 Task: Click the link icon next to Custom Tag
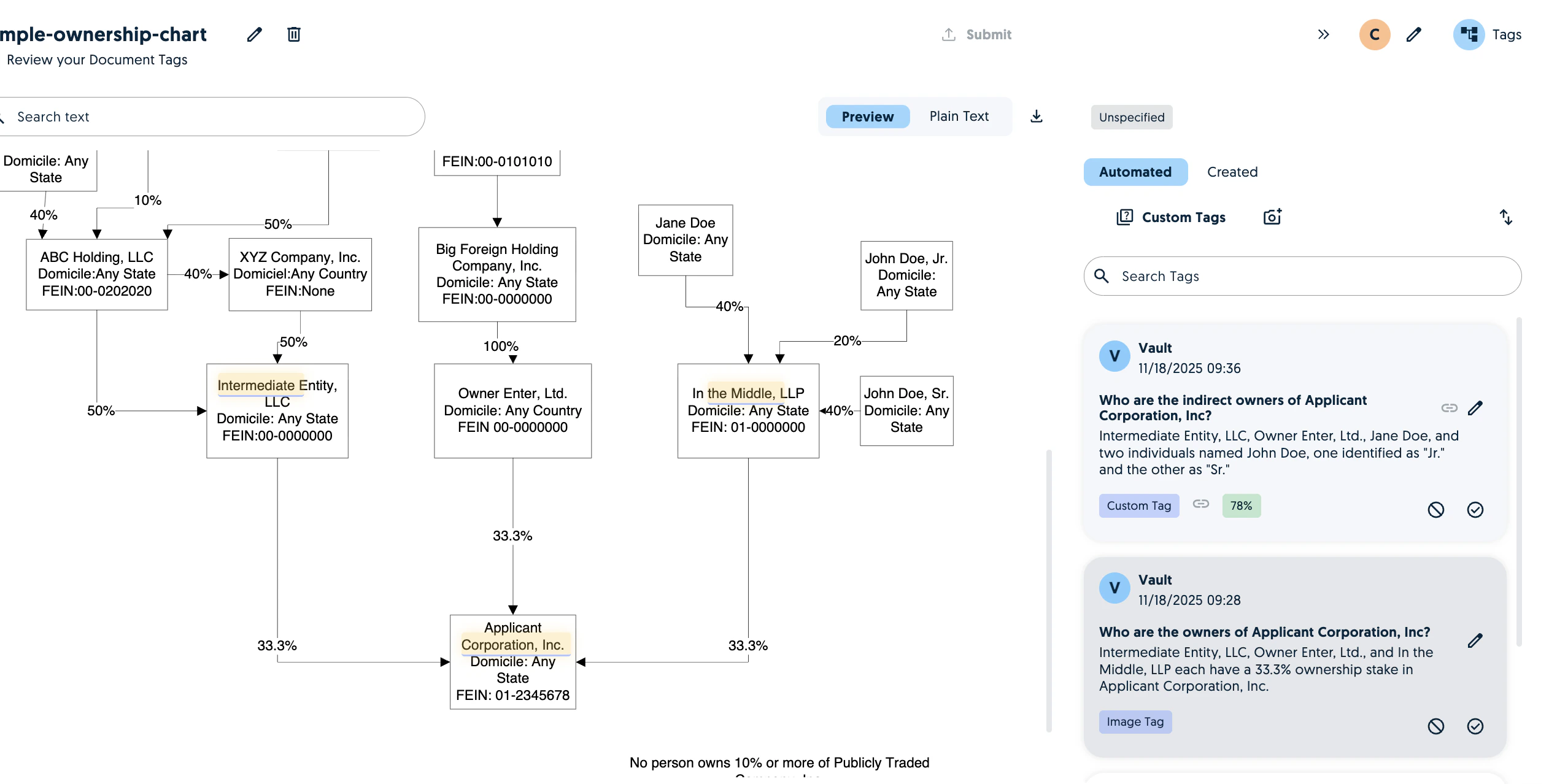point(1201,504)
